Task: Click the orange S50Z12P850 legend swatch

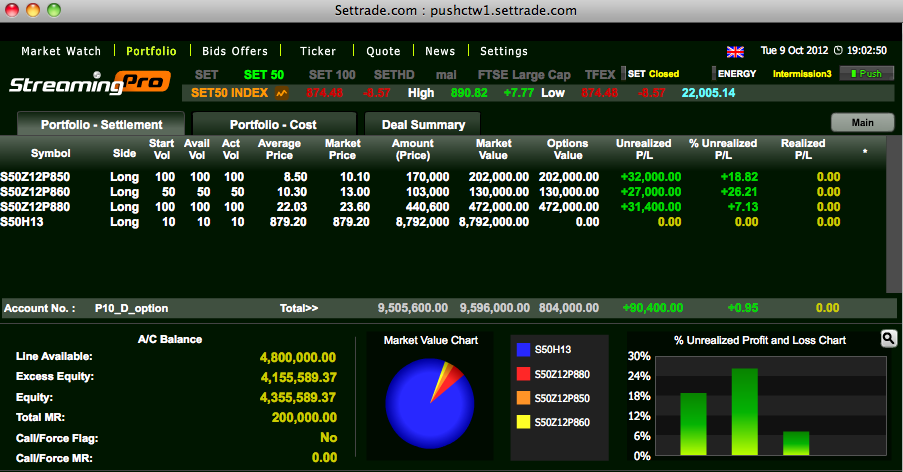Action: 523,398
